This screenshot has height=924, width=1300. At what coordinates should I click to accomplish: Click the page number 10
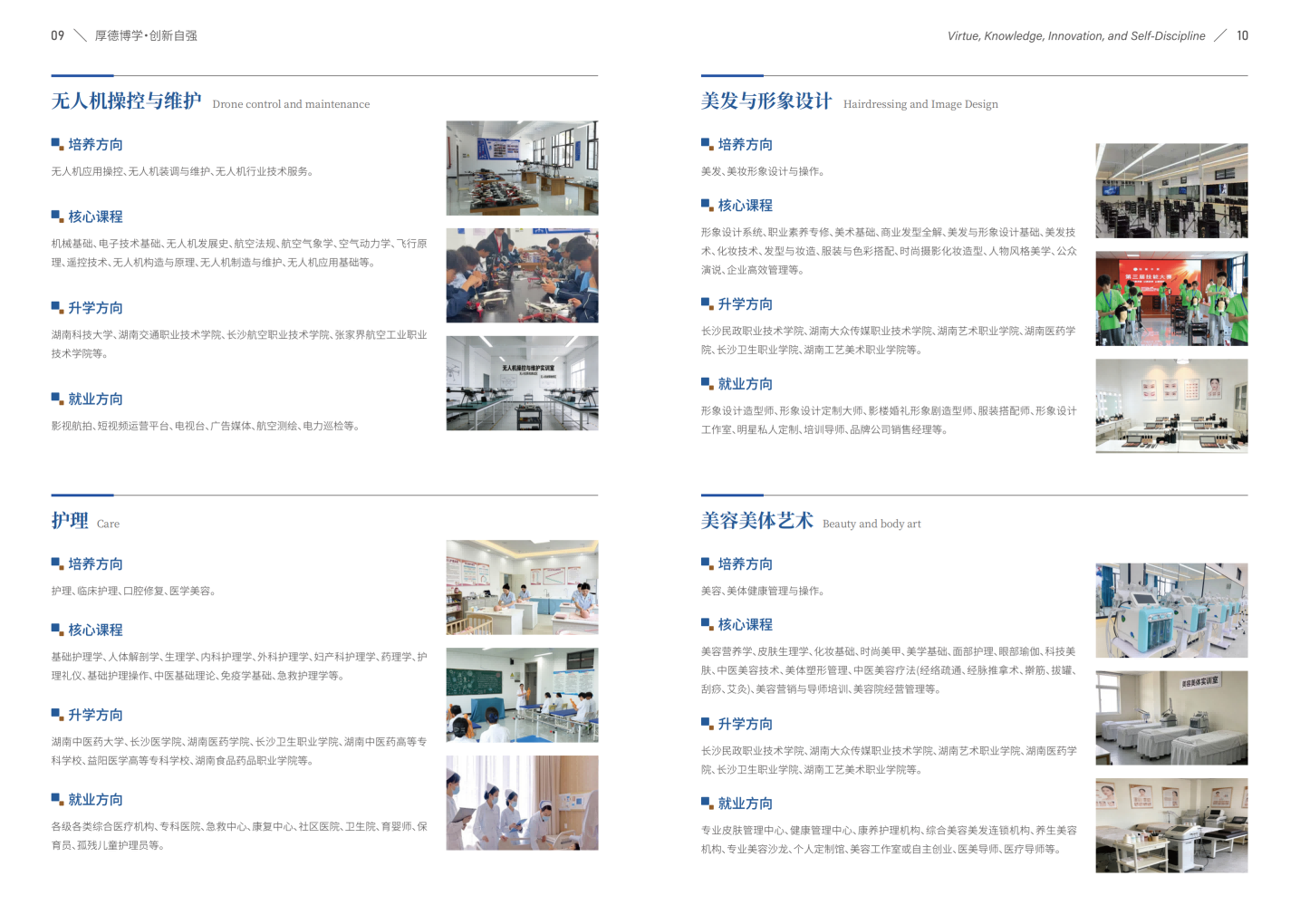tap(1242, 35)
